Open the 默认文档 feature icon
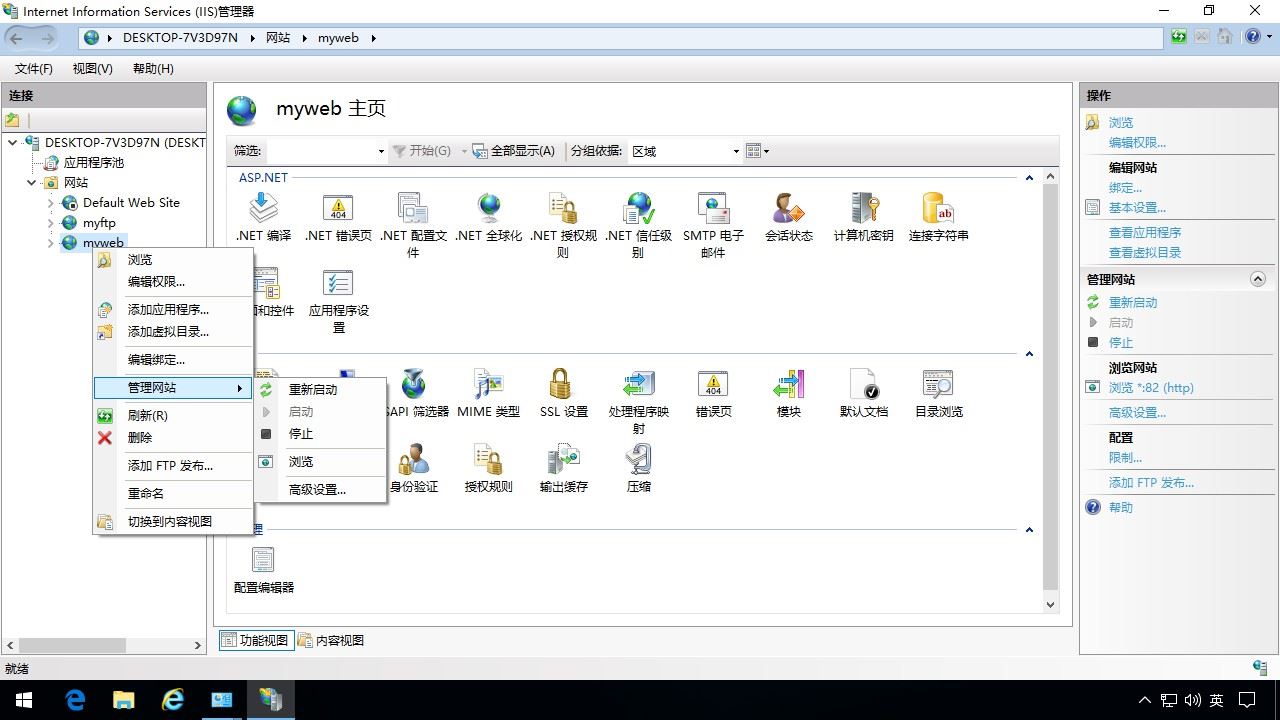The width and height of the screenshot is (1280, 720). tap(863, 393)
